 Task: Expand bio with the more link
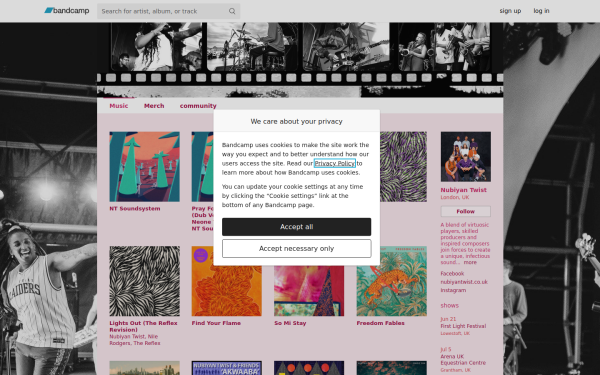point(470,262)
